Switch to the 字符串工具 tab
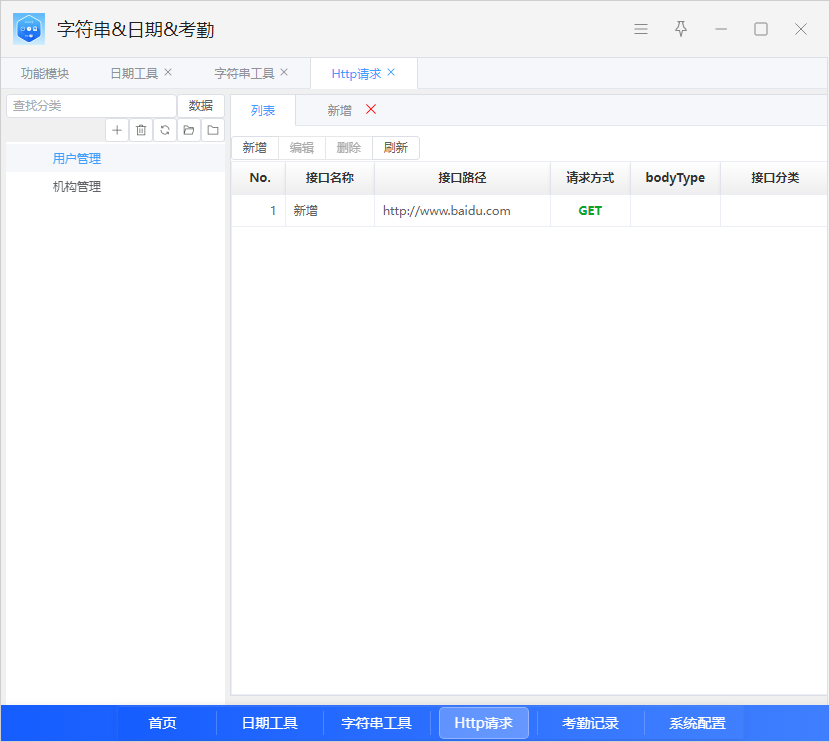The width and height of the screenshot is (830, 742). [244, 74]
